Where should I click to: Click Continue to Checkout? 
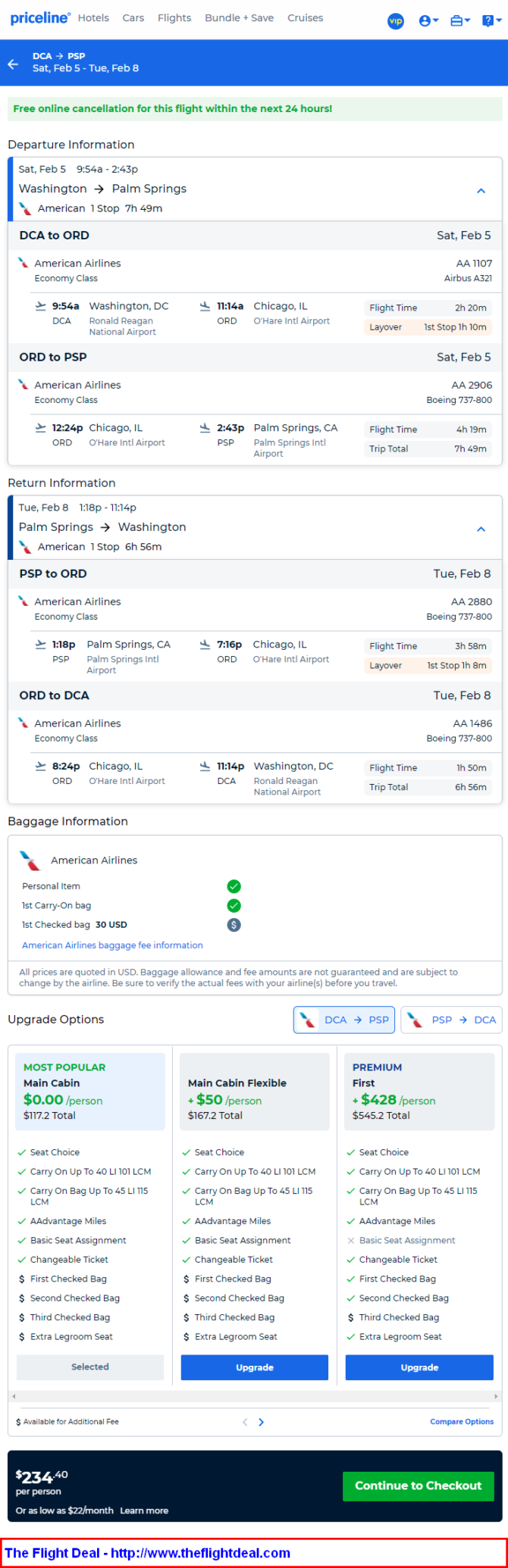(x=419, y=1486)
